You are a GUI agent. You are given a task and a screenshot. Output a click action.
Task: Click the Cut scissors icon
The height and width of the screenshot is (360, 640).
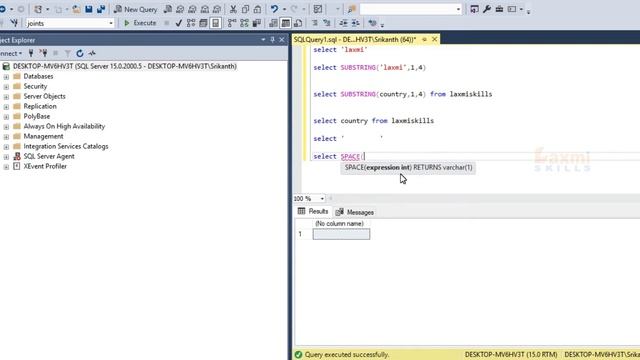point(233,9)
